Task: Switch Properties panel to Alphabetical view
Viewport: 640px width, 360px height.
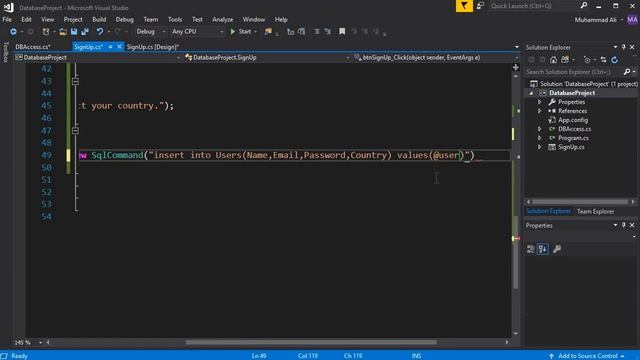Action: (x=543, y=249)
